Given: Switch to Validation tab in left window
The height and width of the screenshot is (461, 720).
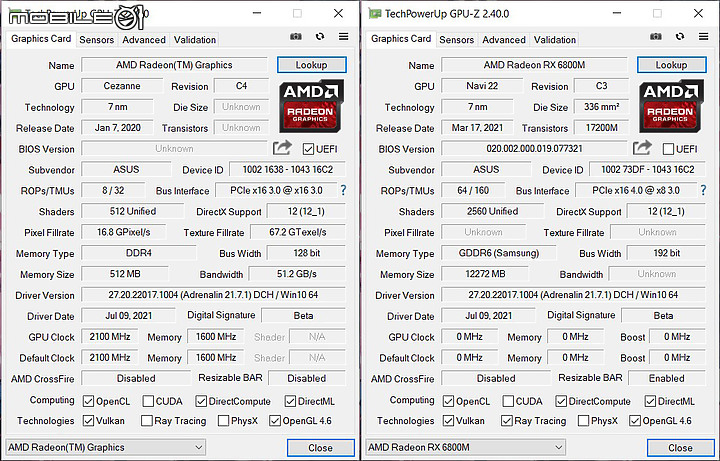Looking at the screenshot, I should [195, 39].
